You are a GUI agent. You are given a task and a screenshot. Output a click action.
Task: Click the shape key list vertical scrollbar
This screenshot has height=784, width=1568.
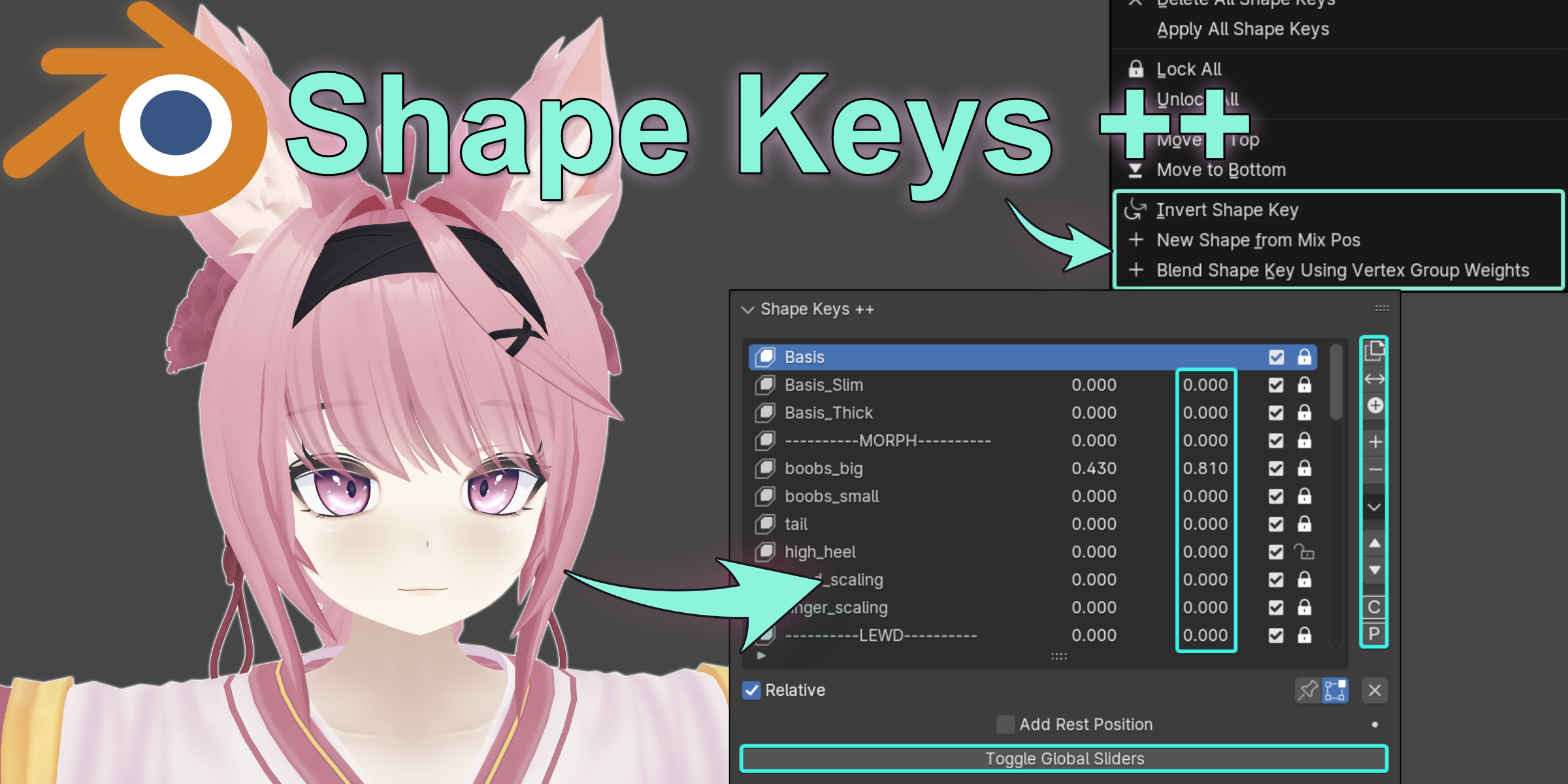point(1336,382)
